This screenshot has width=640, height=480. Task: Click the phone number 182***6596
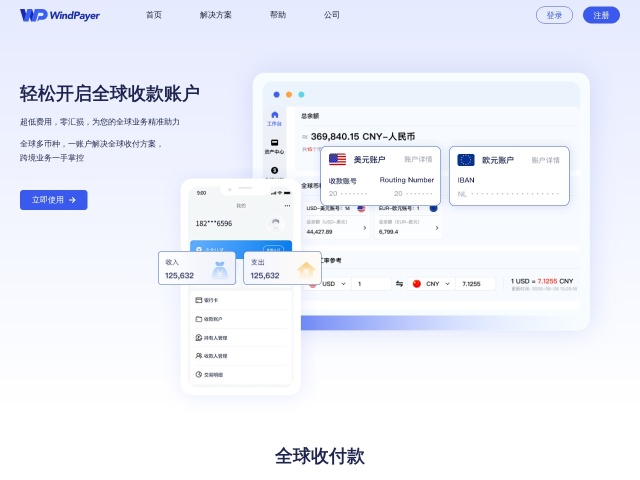tap(214, 224)
